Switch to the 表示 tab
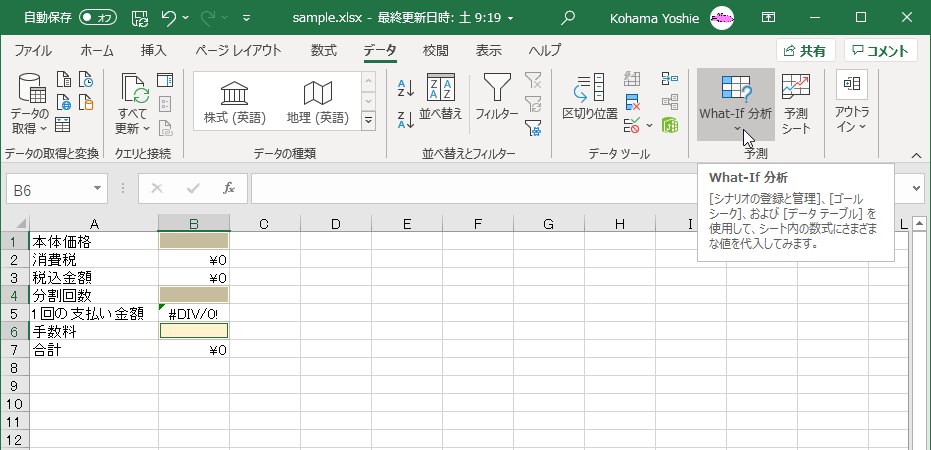This screenshot has width=931, height=450. click(488, 50)
